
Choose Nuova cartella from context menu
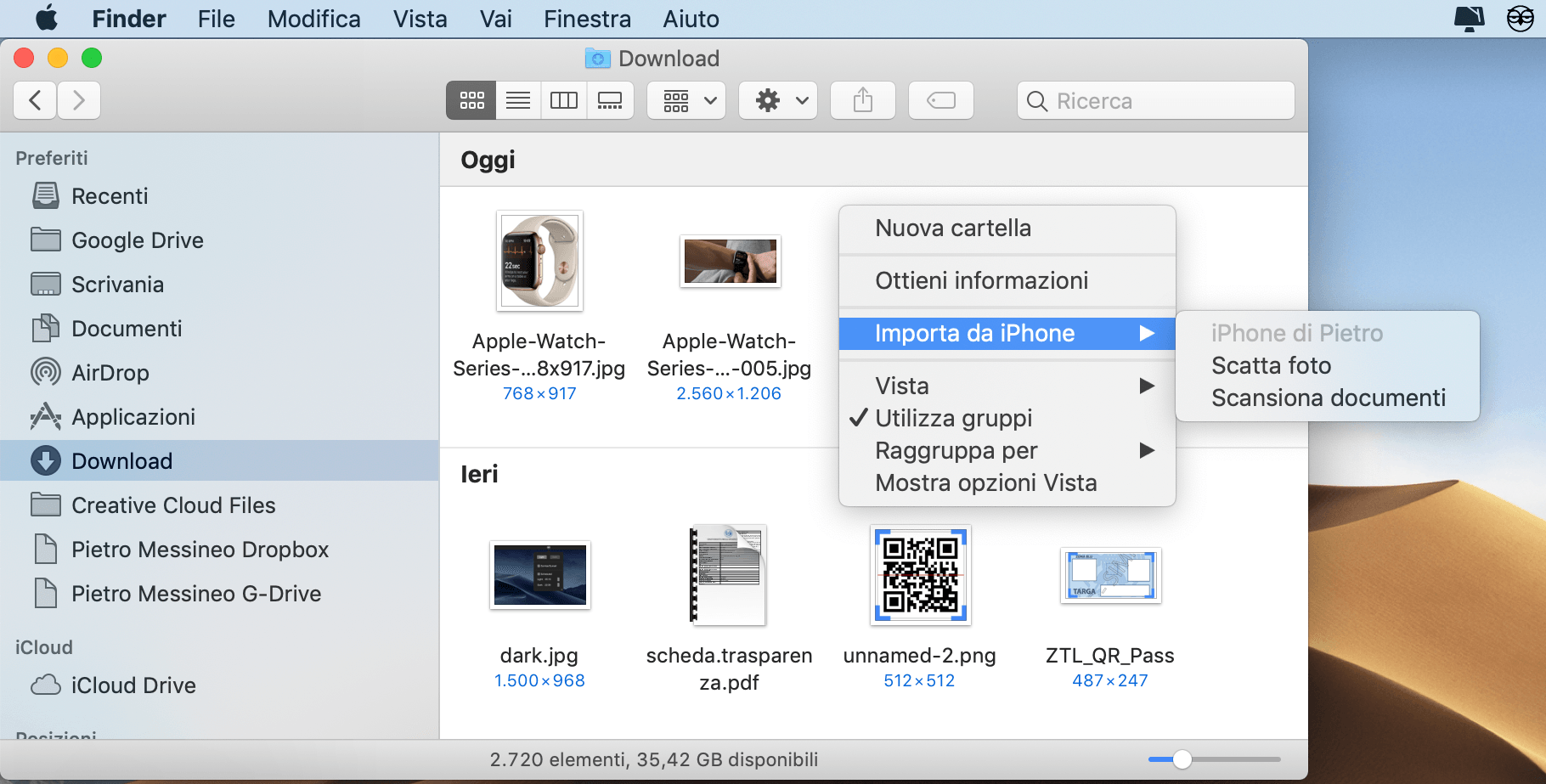[1007, 228]
